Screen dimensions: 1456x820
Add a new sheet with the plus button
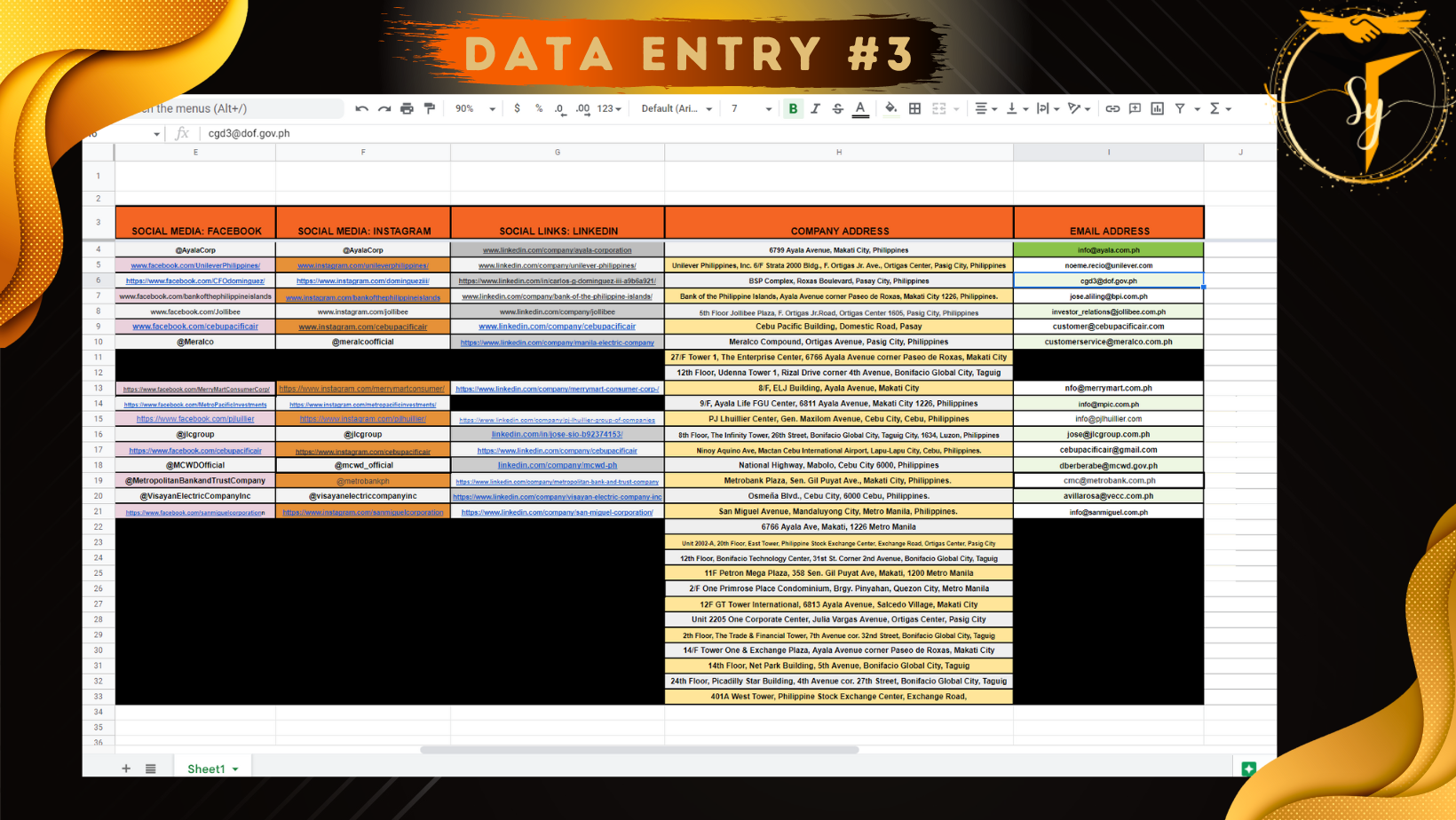[126, 769]
